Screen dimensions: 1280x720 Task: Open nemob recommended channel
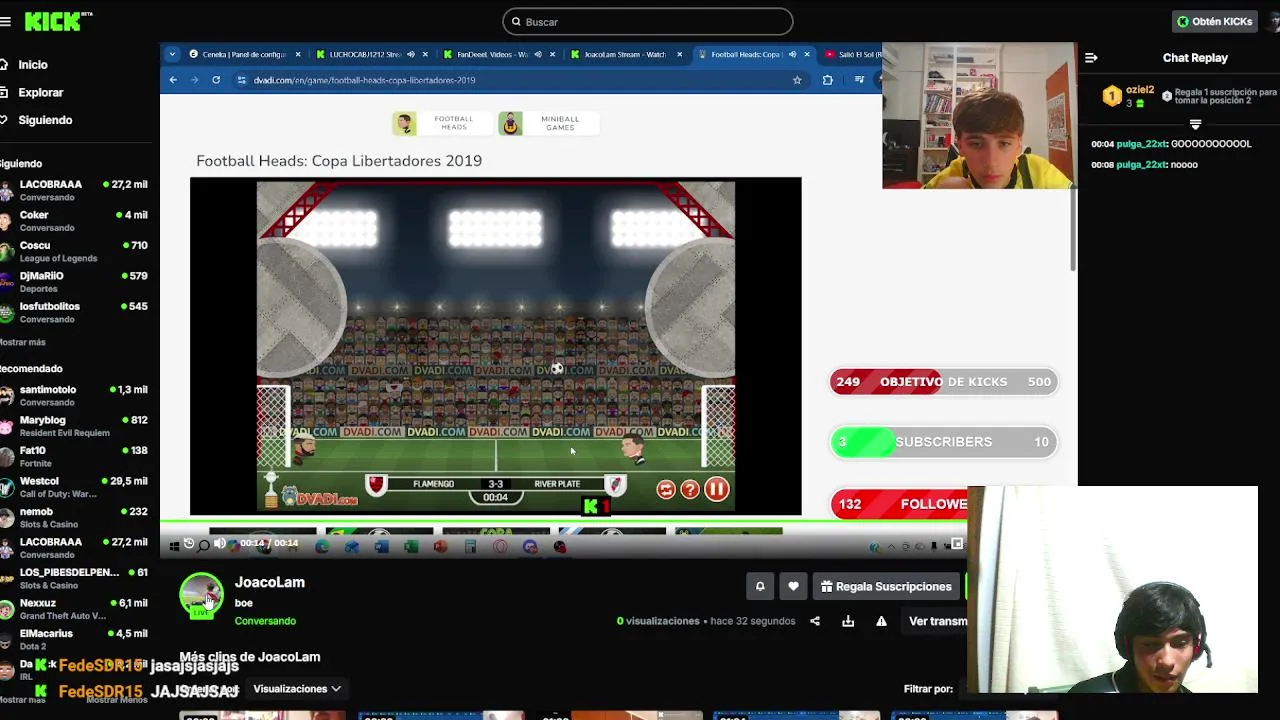(75, 517)
